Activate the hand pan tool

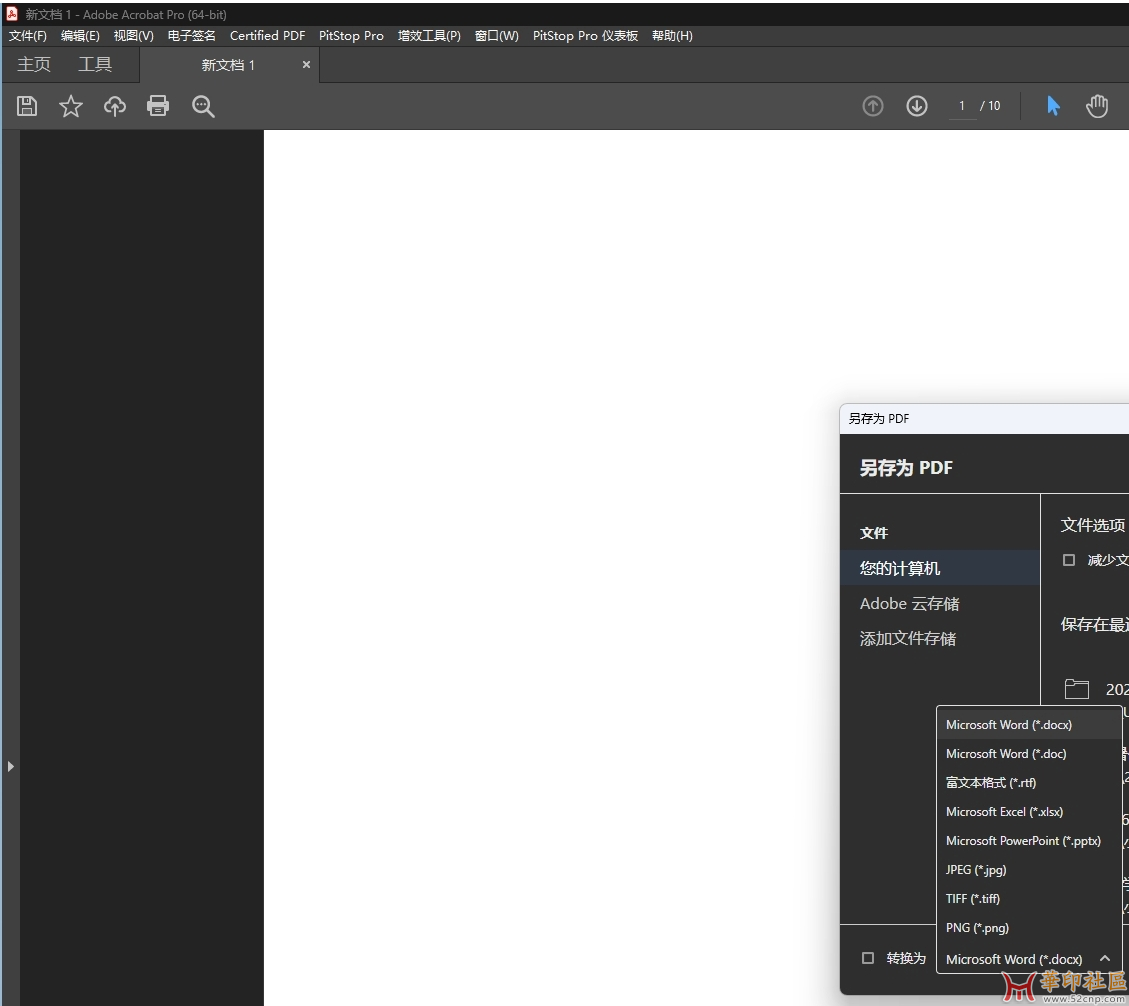tap(1097, 106)
